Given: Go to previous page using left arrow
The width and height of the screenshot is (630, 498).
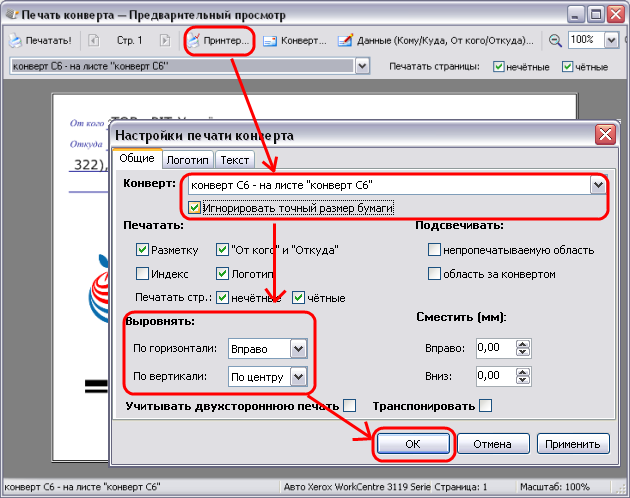Looking at the screenshot, I should [93, 41].
